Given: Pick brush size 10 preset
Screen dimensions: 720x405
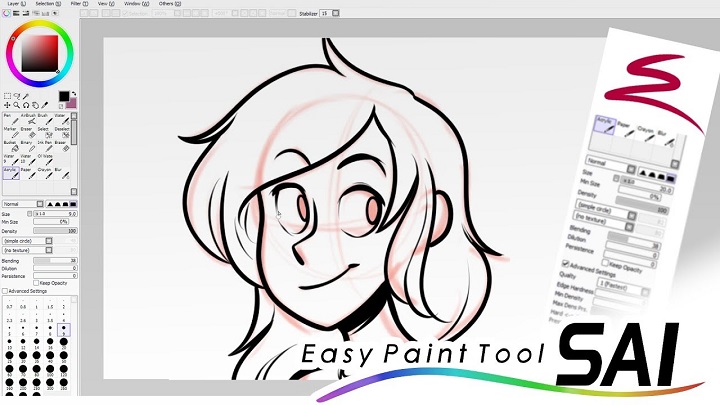Looking at the screenshot, I should click(10, 343).
